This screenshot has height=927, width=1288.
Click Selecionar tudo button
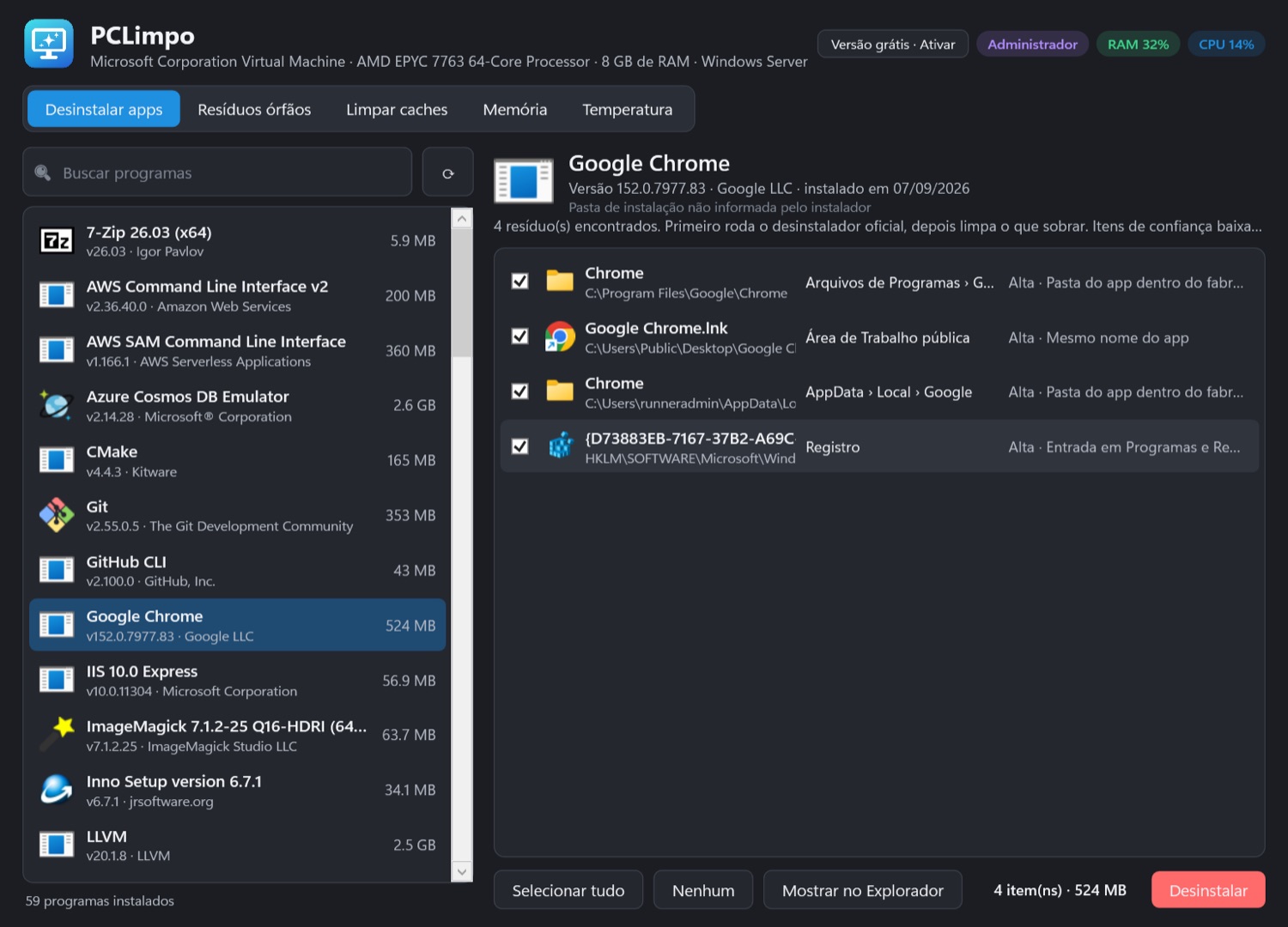pyautogui.click(x=568, y=890)
